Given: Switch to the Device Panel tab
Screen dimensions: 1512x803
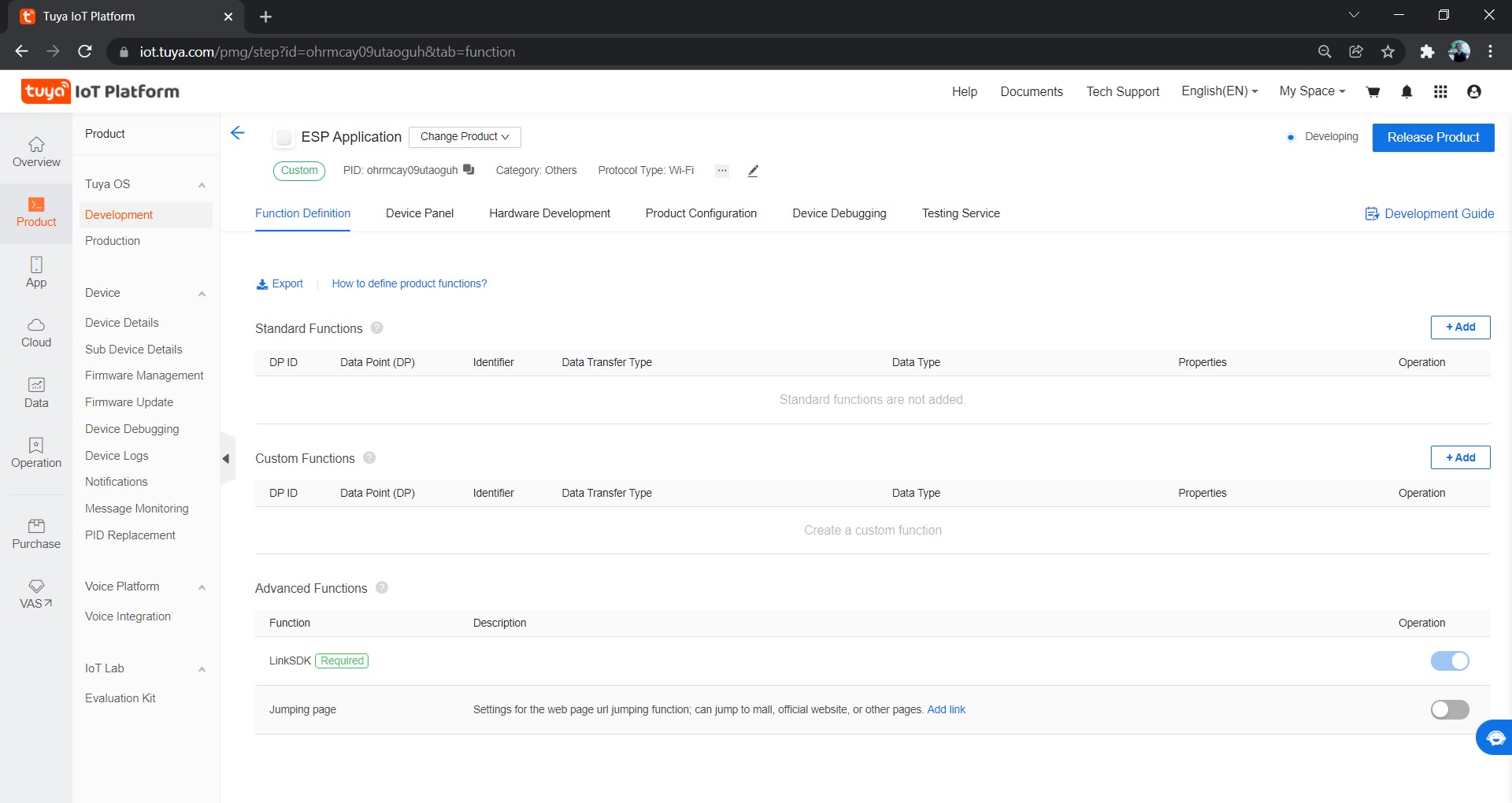Looking at the screenshot, I should pos(420,213).
